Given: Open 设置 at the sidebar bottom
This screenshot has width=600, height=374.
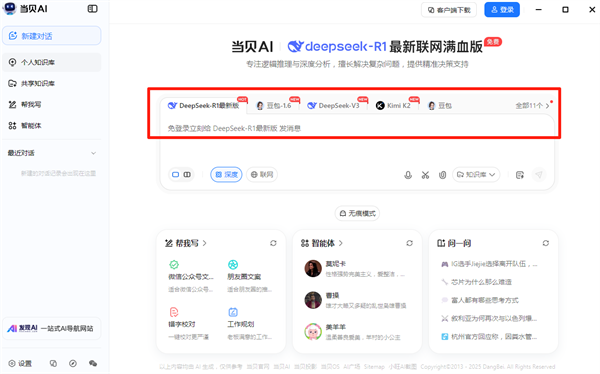Looking at the screenshot, I should coord(20,363).
